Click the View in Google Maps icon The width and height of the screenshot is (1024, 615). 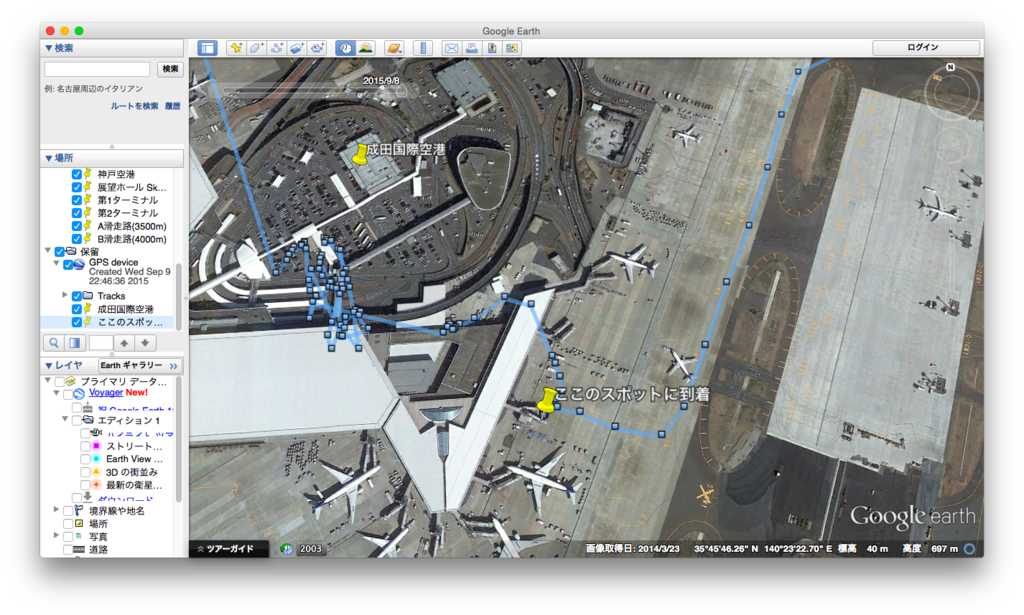[x=512, y=48]
